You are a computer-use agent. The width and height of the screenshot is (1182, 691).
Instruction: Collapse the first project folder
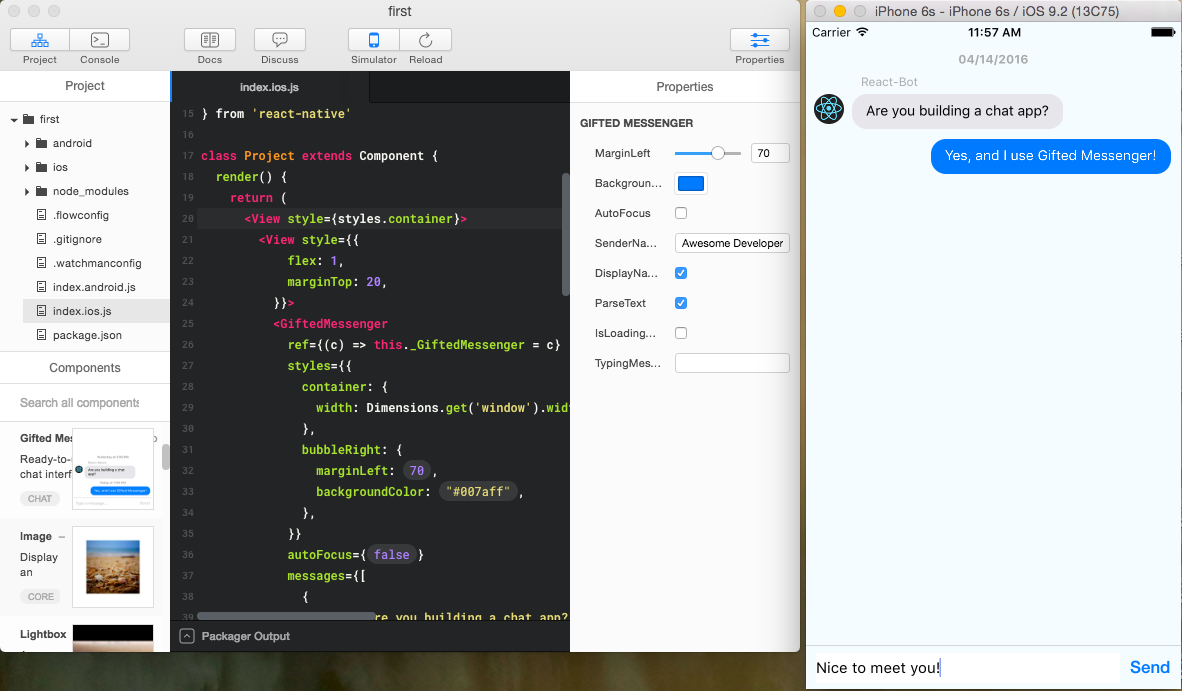(x=14, y=120)
